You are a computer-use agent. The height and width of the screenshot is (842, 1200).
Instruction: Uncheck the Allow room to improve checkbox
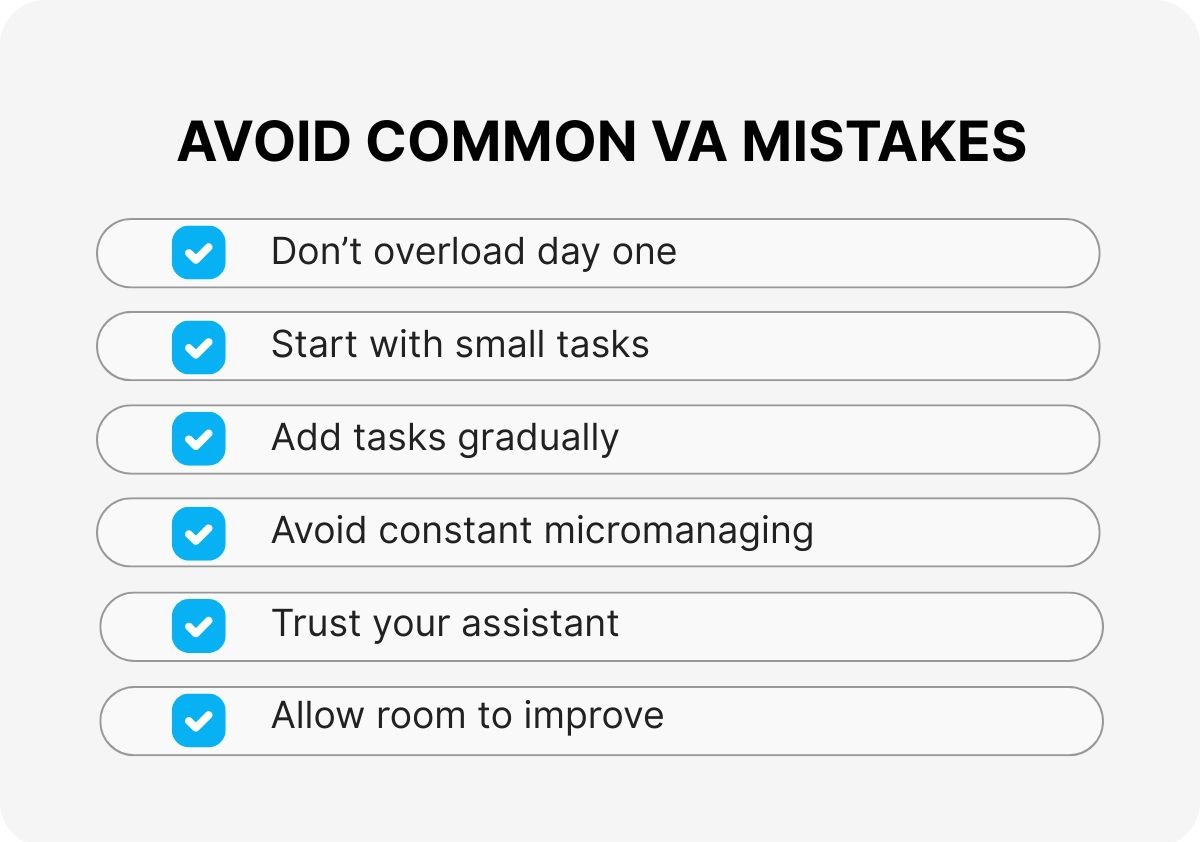coord(198,720)
